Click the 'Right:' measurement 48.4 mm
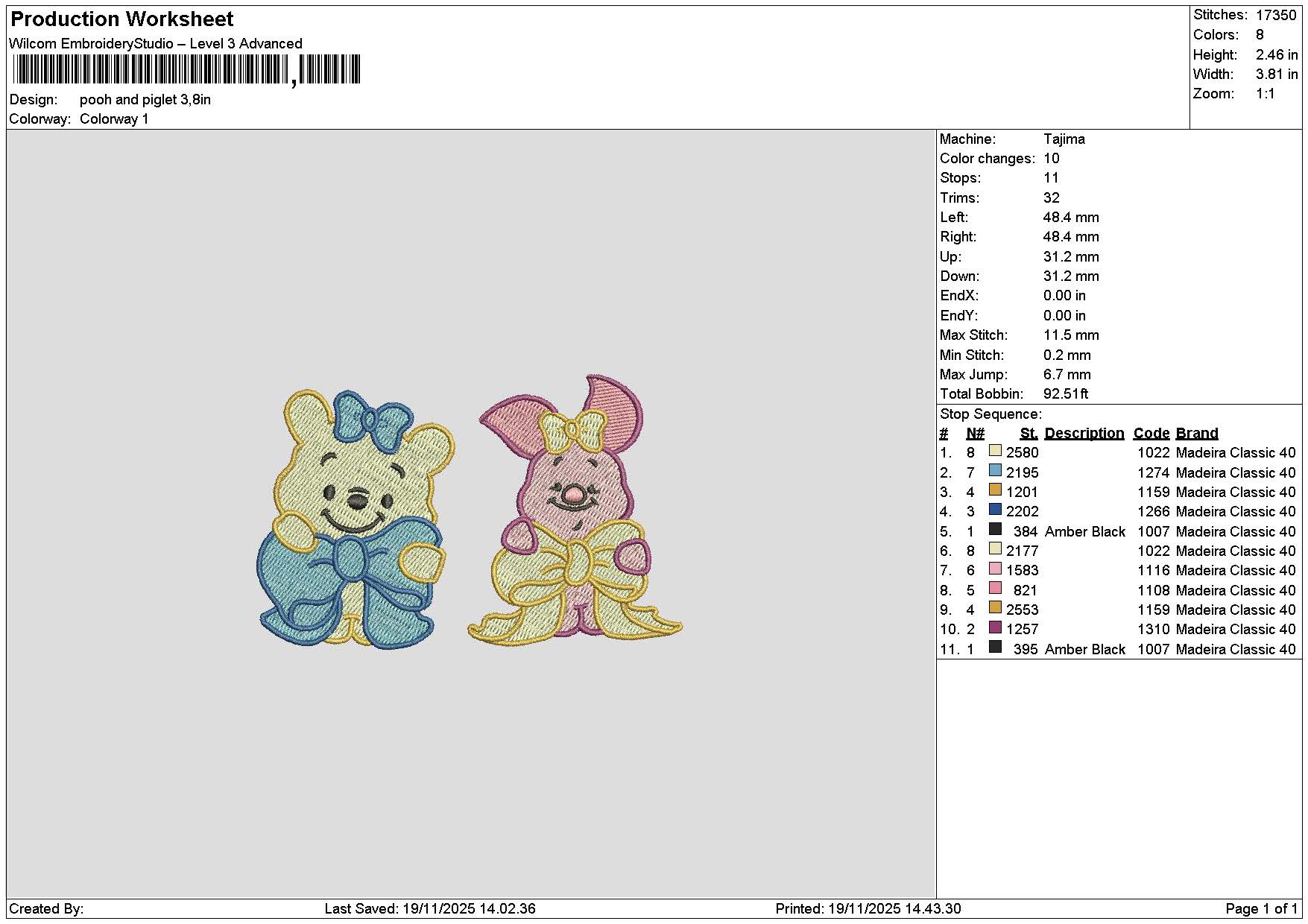This screenshot has width=1308, height=924. (x=1071, y=237)
